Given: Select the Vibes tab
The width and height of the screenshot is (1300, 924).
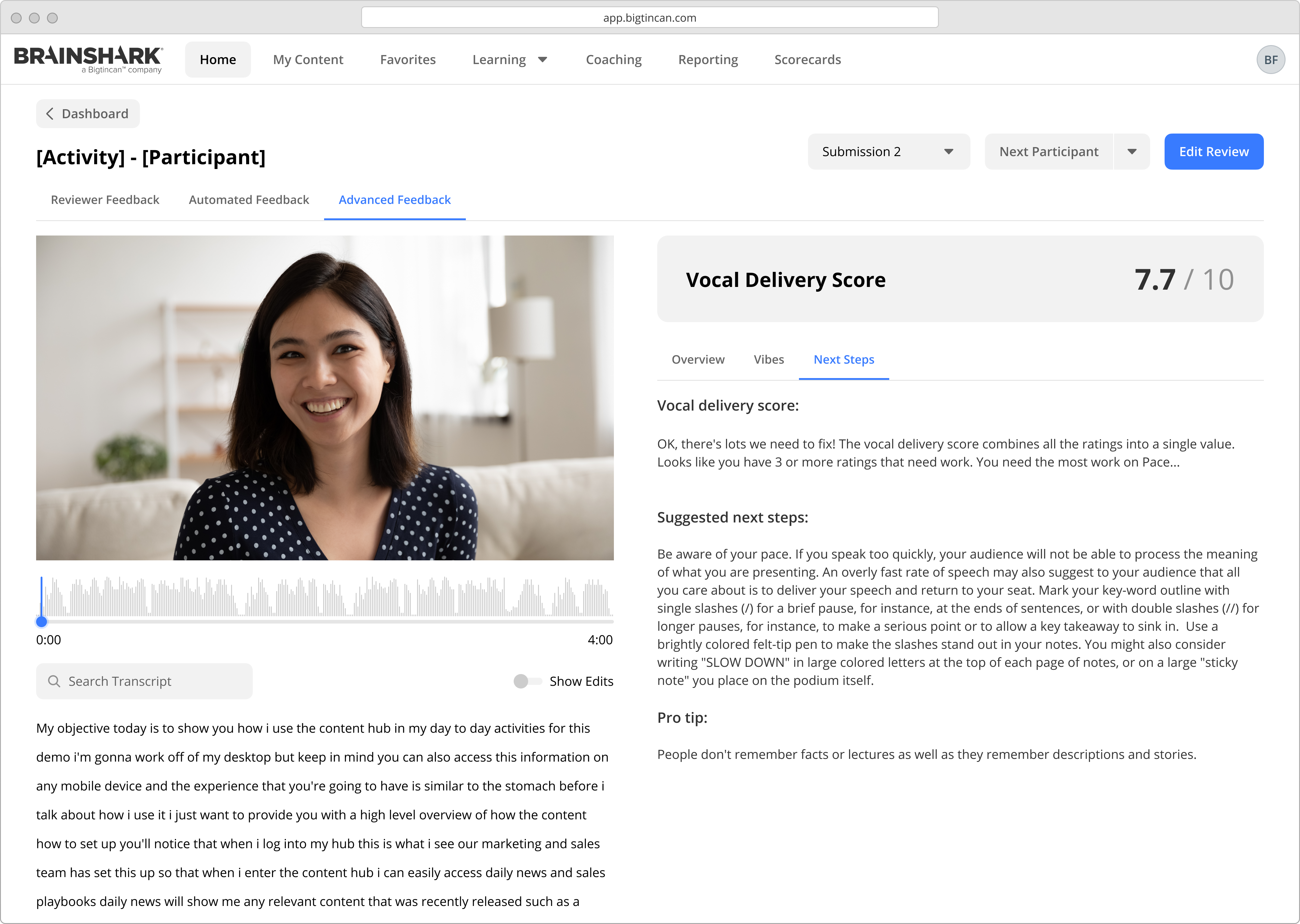Looking at the screenshot, I should click(x=768, y=360).
